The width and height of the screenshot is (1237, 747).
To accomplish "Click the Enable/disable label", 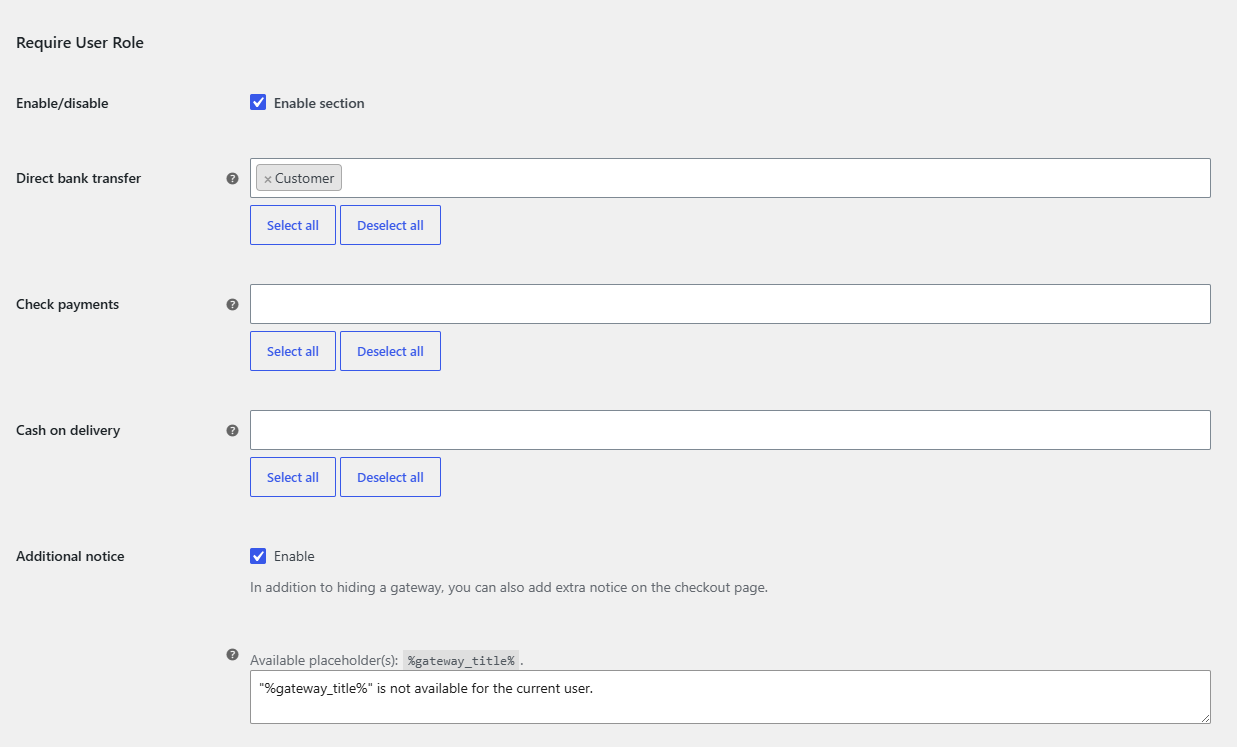I will point(62,103).
